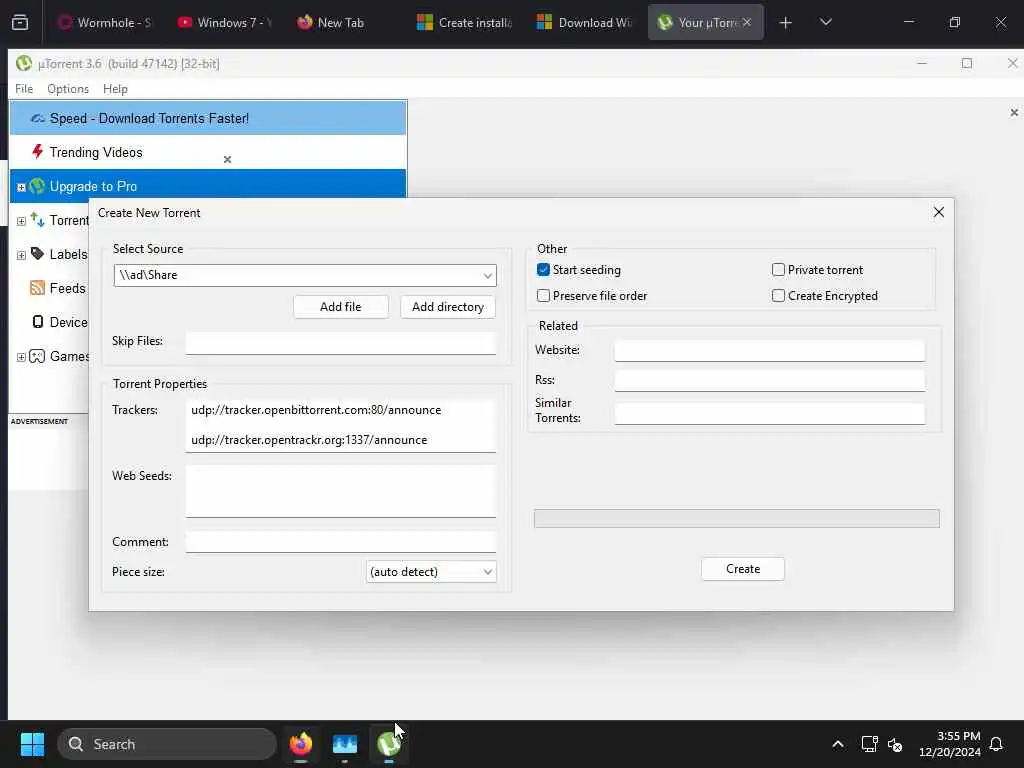Click the Web Seeds text area
Viewport: 1024px width, 768px height.
(340, 491)
